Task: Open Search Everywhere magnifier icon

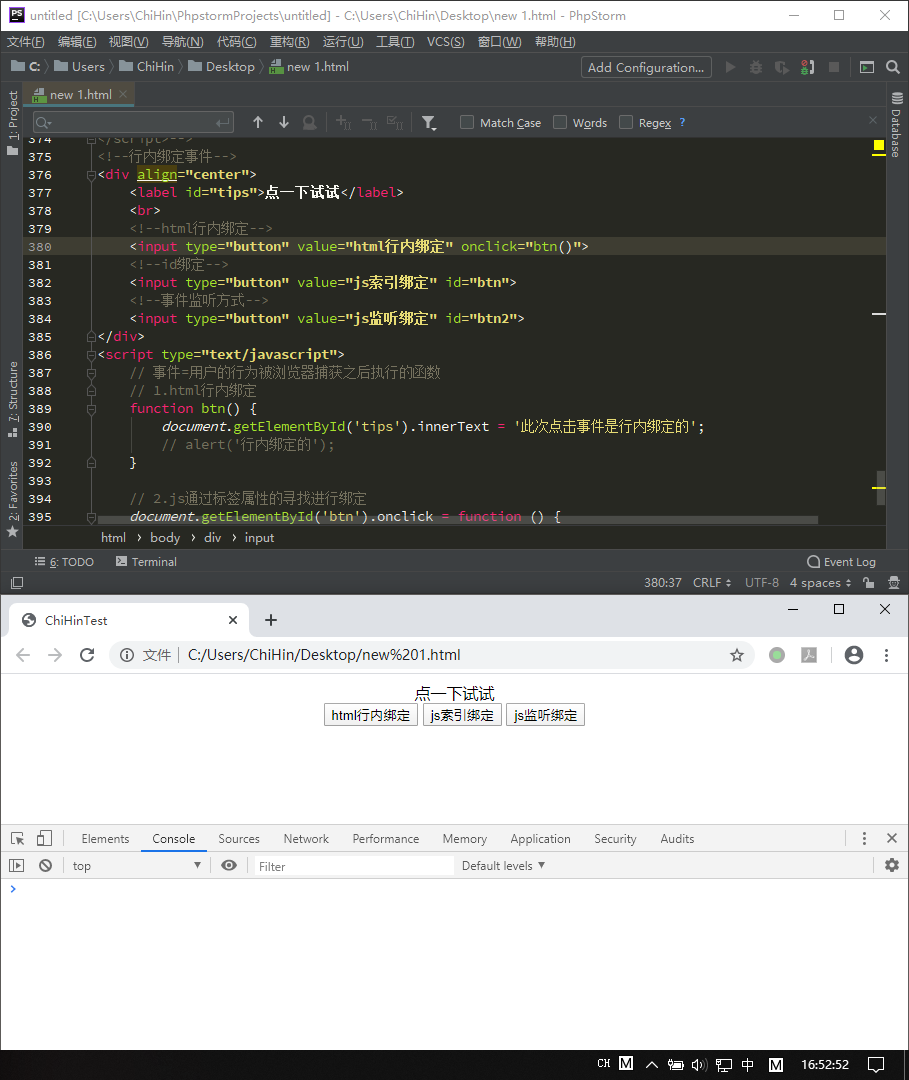Action: click(893, 67)
